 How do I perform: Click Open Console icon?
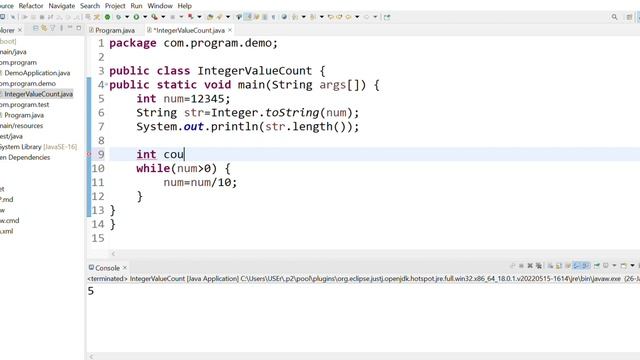(x=624, y=266)
